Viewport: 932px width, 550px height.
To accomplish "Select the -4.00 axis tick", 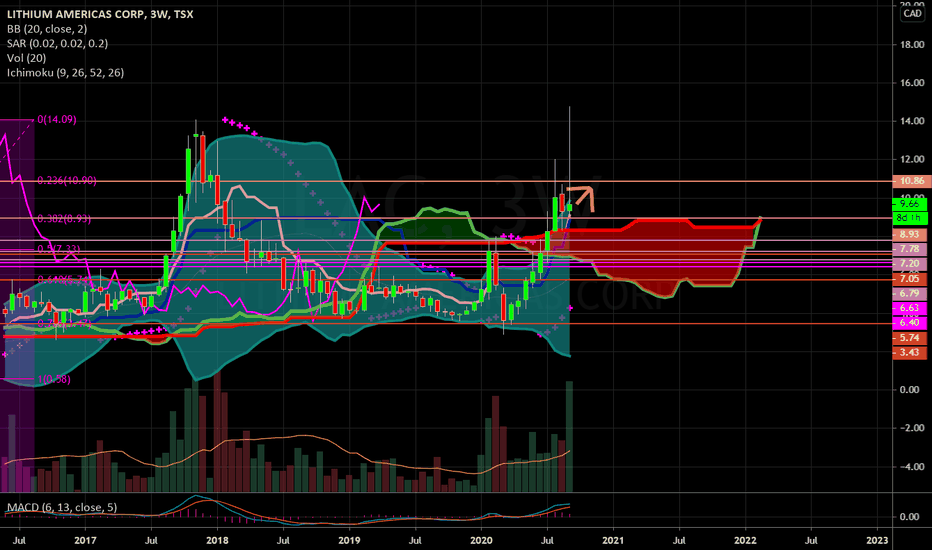I will (x=911, y=467).
